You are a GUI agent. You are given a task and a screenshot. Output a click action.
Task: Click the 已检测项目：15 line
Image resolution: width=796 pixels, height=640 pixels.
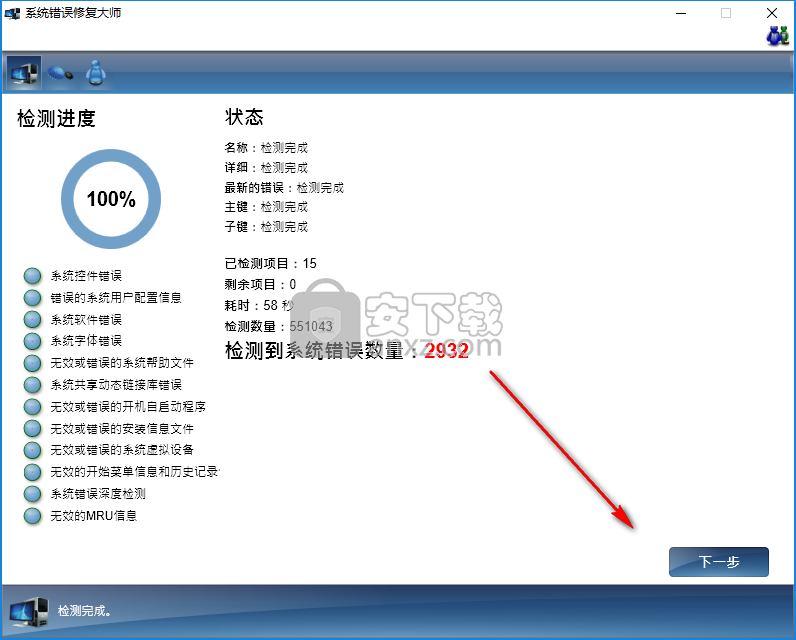pyautogui.click(x=271, y=263)
